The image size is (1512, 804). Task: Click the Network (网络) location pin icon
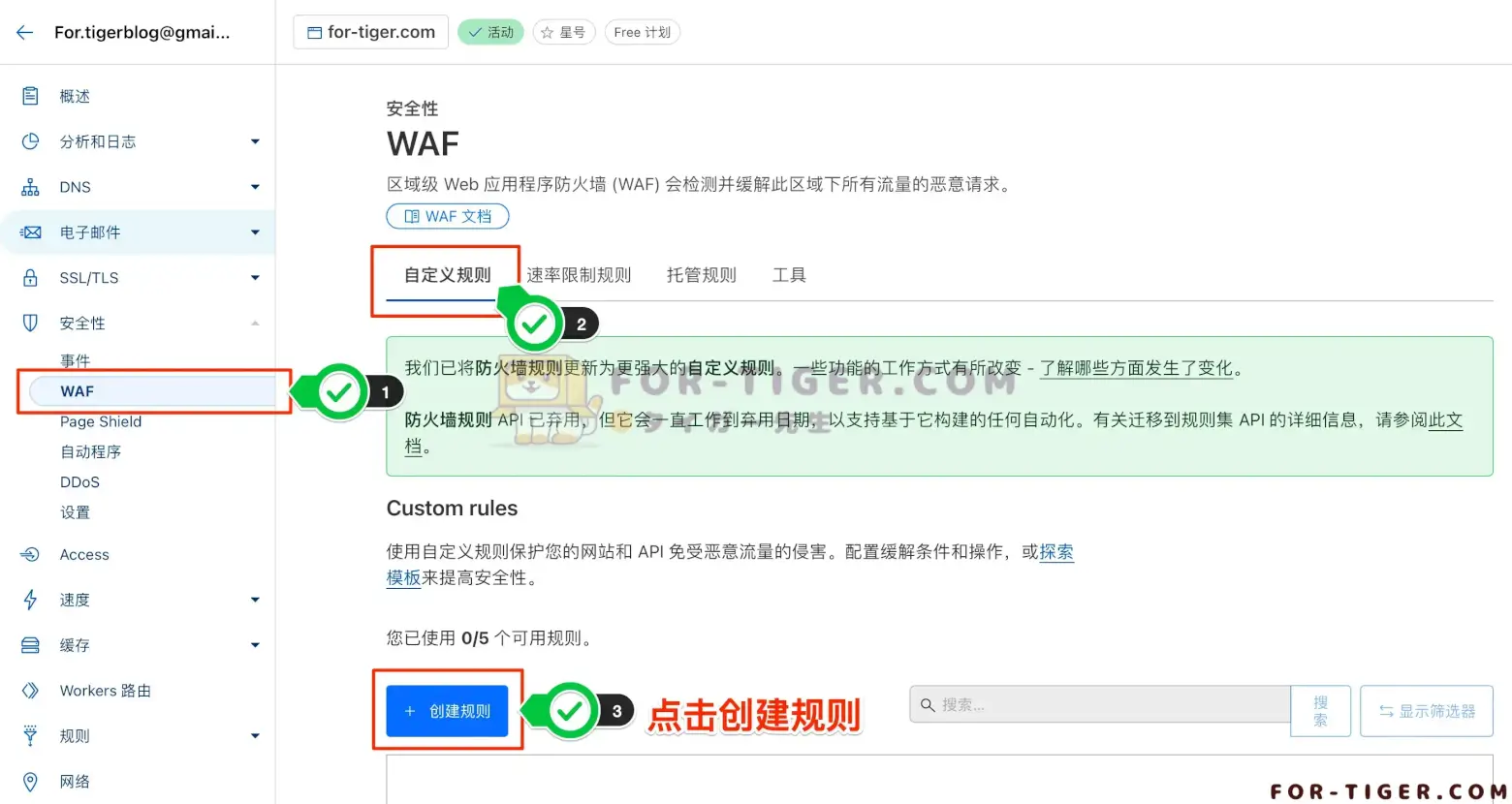click(30, 782)
